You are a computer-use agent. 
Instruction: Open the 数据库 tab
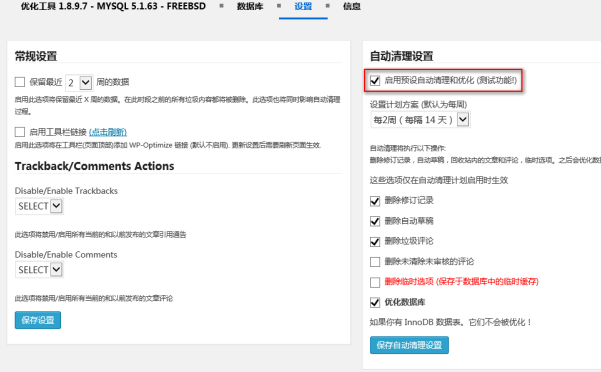pyautogui.click(x=250, y=7)
